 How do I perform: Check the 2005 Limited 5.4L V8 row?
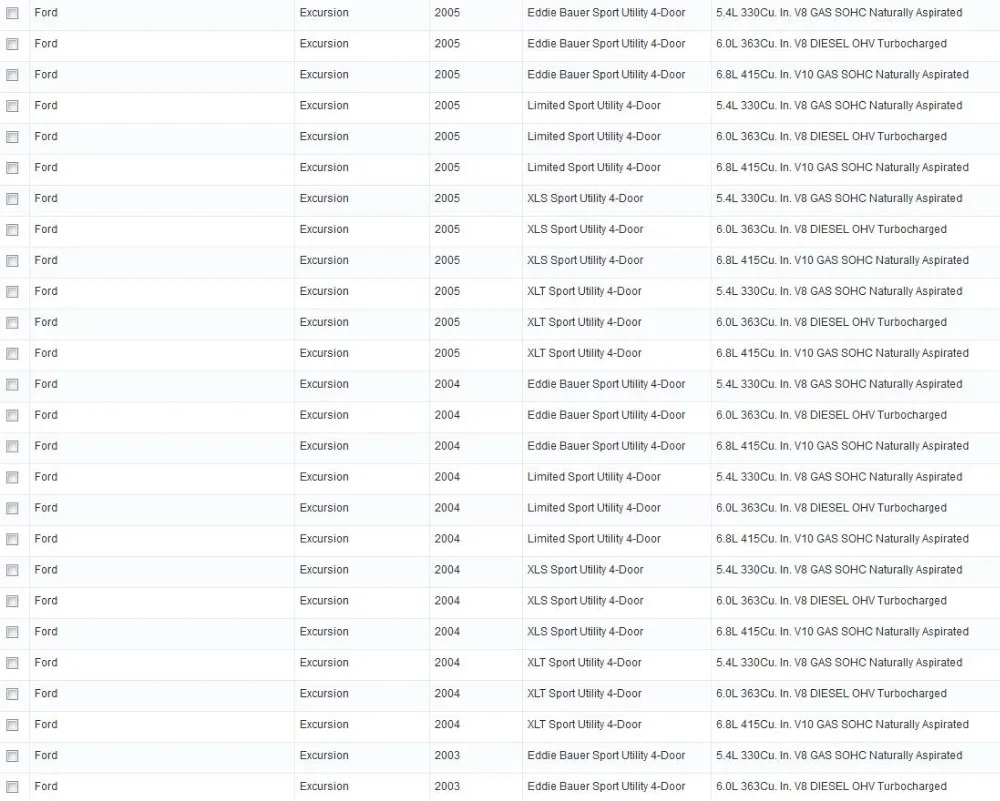pyautogui.click(x=12, y=106)
